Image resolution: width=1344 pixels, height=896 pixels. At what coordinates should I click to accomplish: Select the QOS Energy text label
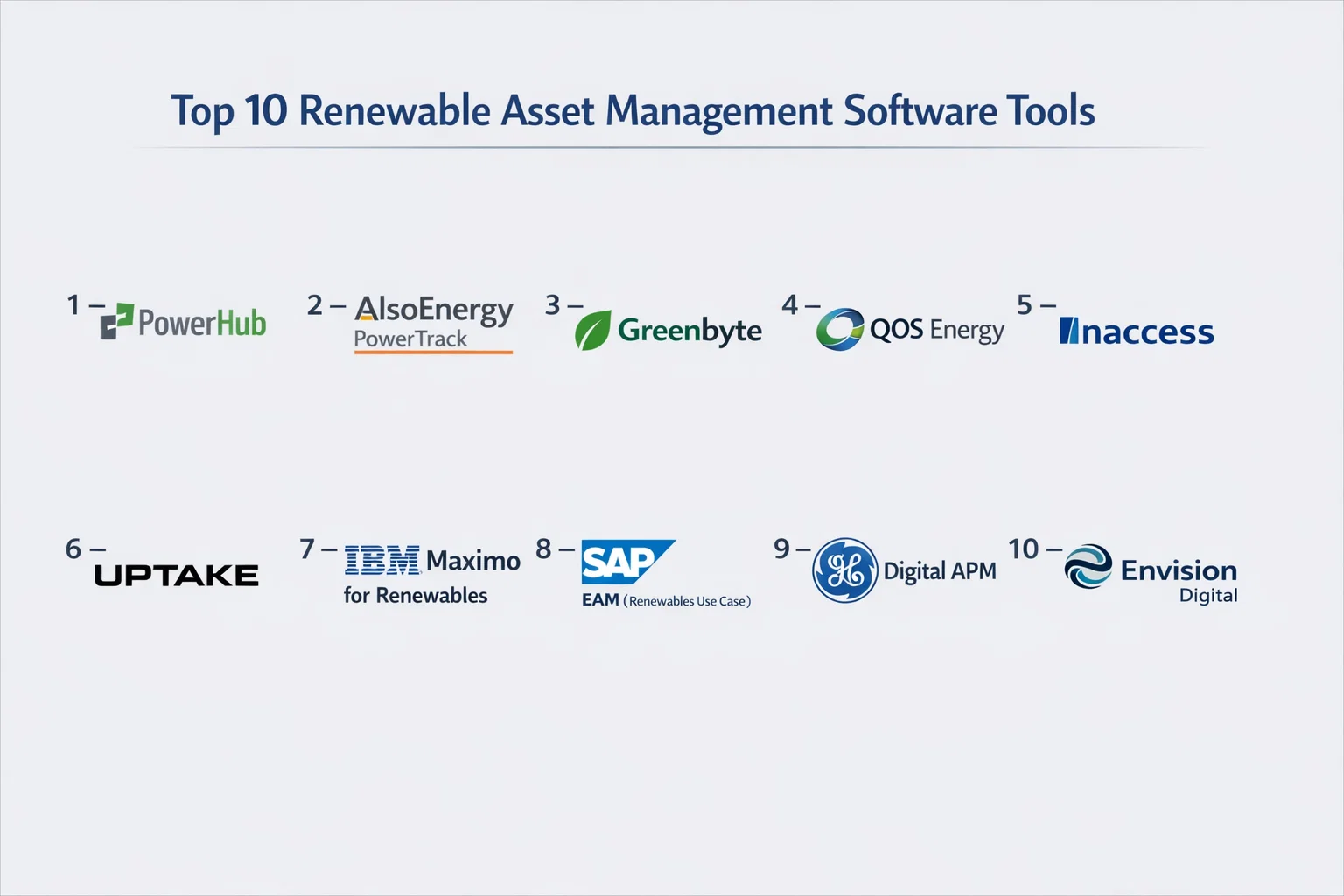point(936,330)
